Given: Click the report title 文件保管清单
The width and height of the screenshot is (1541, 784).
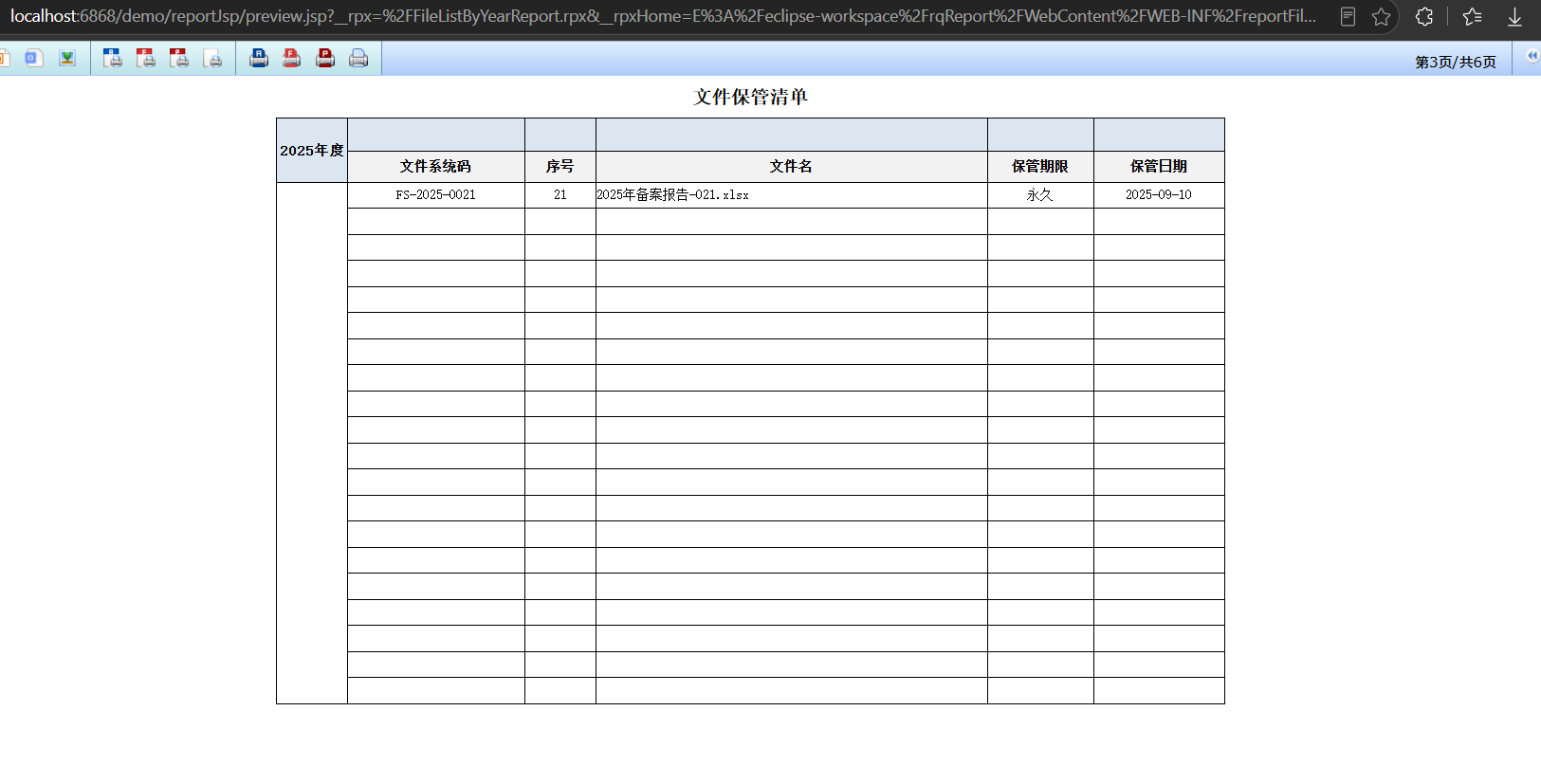Looking at the screenshot, I should coord(750,97).
